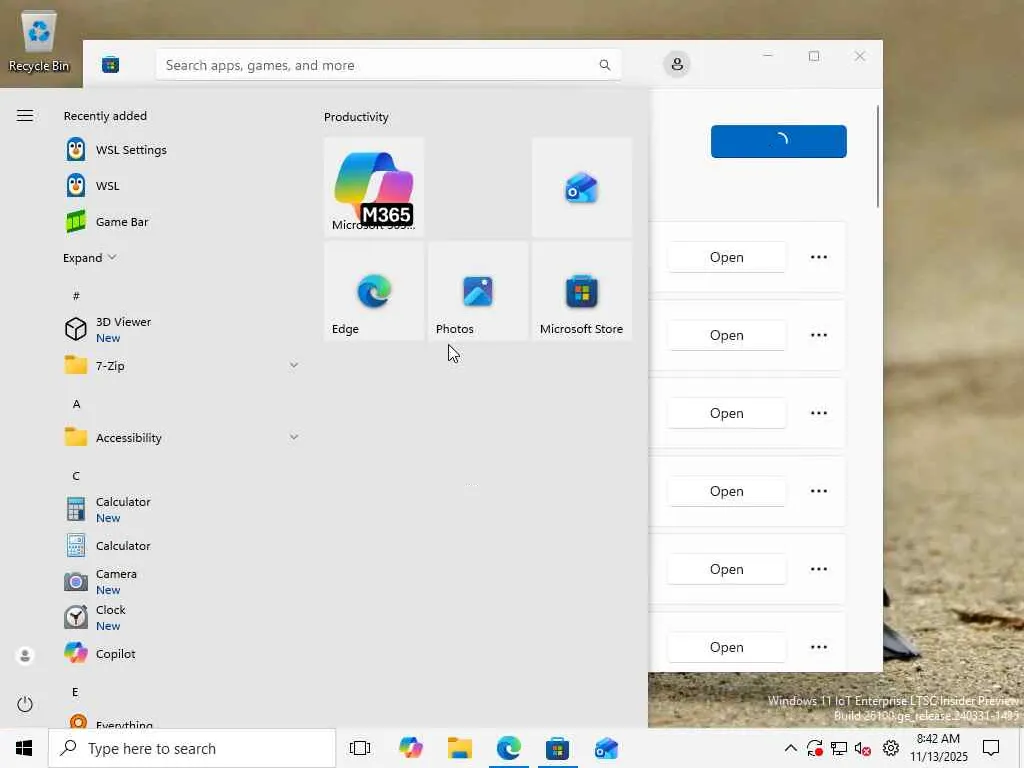This screenshot has height=768, width=1024.
Task: Click the letter E section header
Action: (75, 692)
